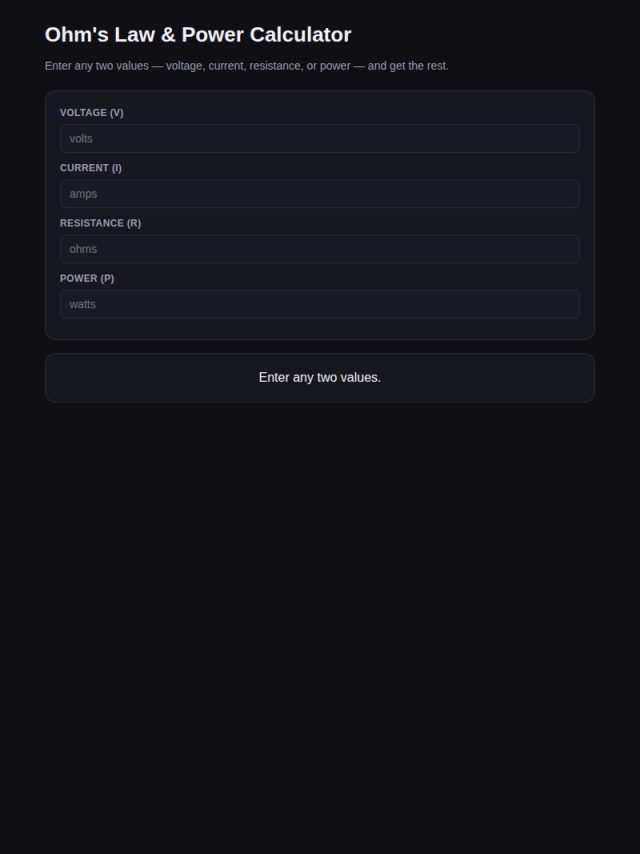Click the word "Calculator" in the title
The height and width of the screenshot is (854, 640).
click(x=301, y=34)
